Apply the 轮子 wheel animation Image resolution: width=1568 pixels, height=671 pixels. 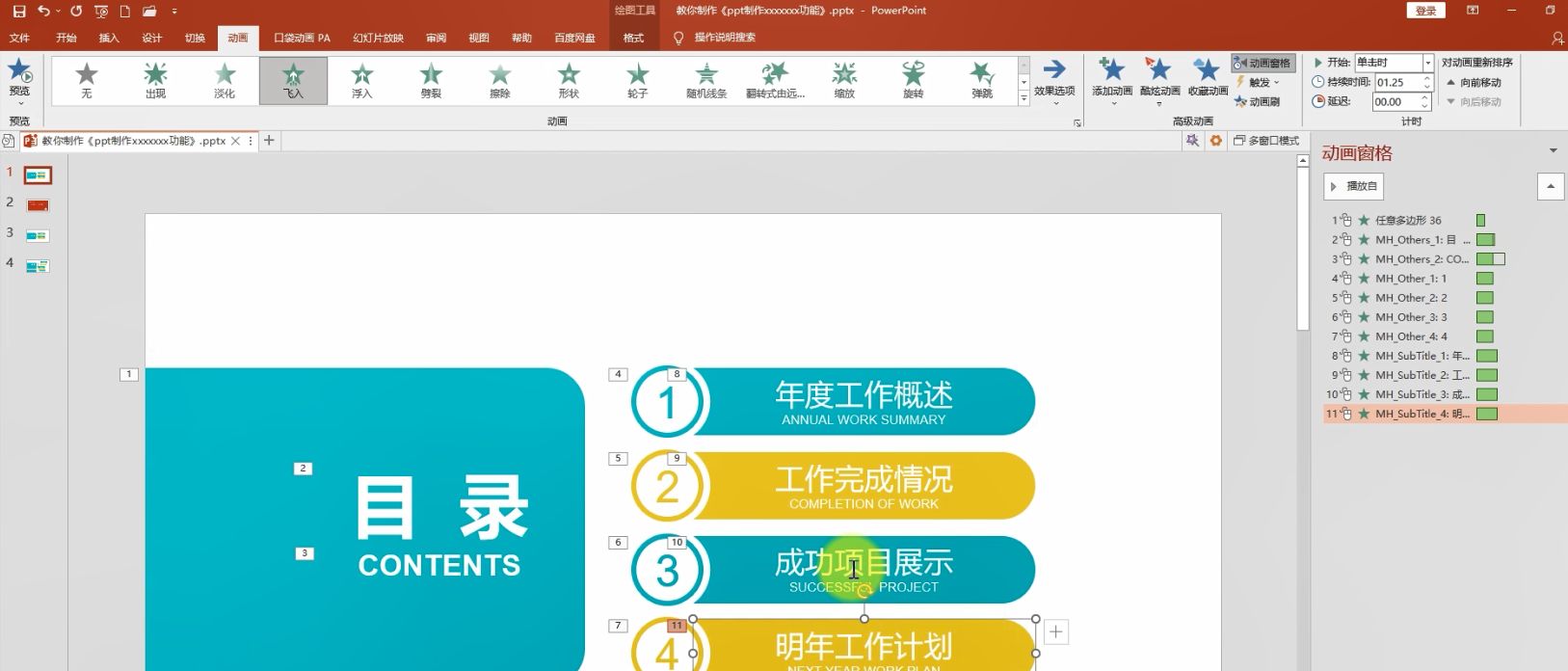638,81
